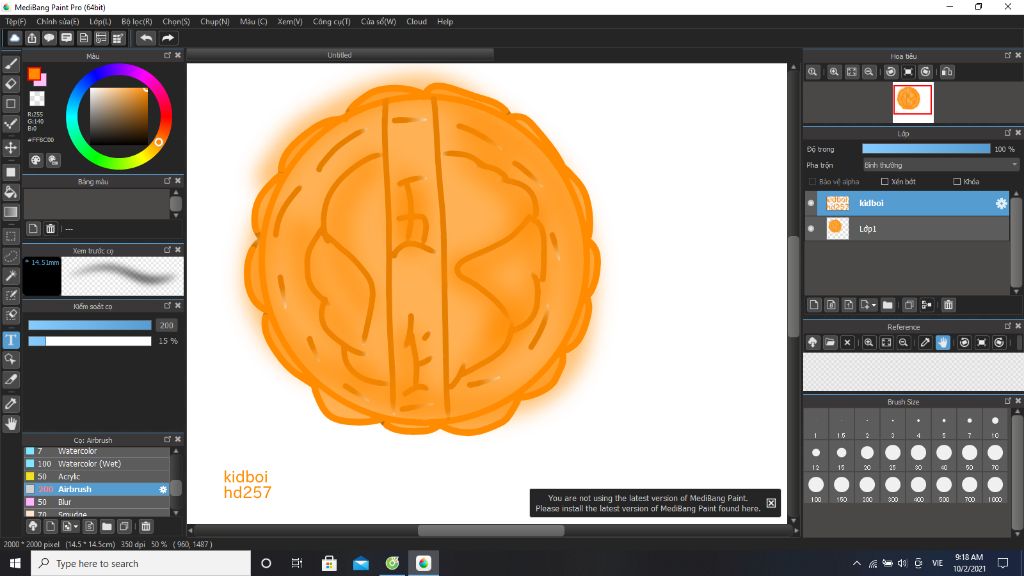Select the Brush tool in left toolbar

tap(11, 64)
